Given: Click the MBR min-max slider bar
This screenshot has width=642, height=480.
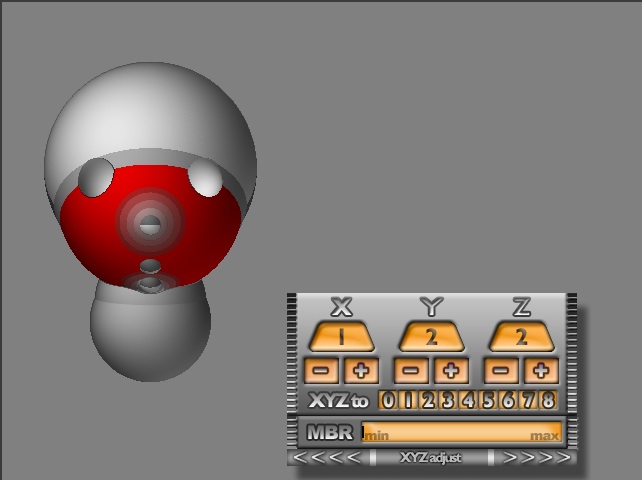Looking at the screenshot, I should click(461, 432).
